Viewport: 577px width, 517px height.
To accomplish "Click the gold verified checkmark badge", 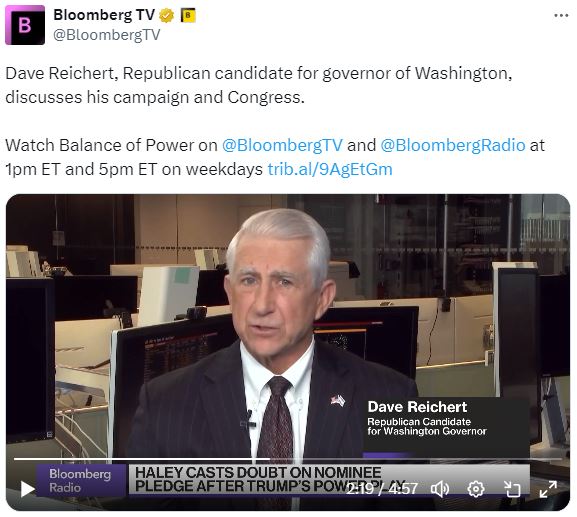I will (166, 15).
